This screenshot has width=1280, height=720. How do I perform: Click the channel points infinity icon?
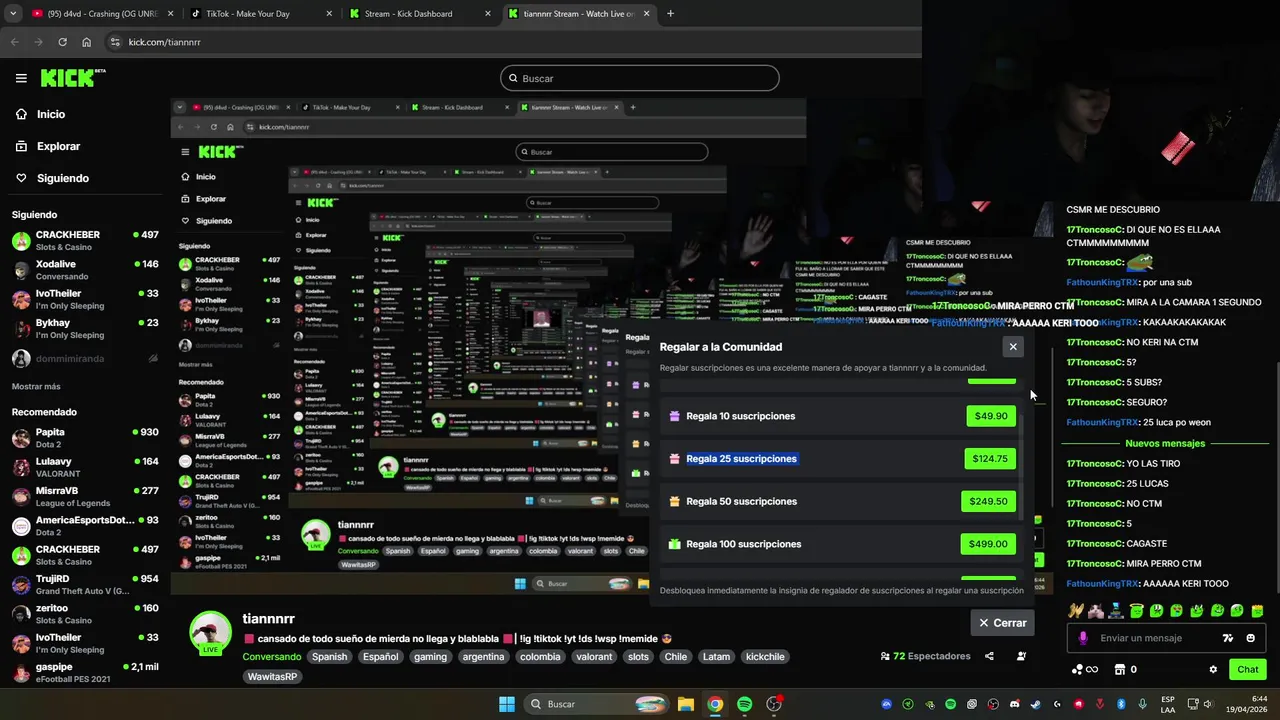tap(1085, 669)
